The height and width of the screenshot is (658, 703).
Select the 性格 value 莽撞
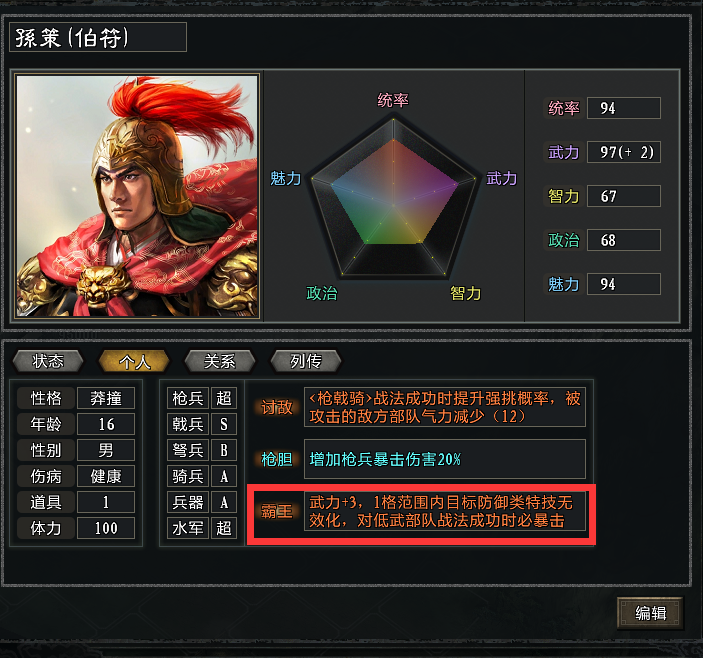(x=106, y=398)
